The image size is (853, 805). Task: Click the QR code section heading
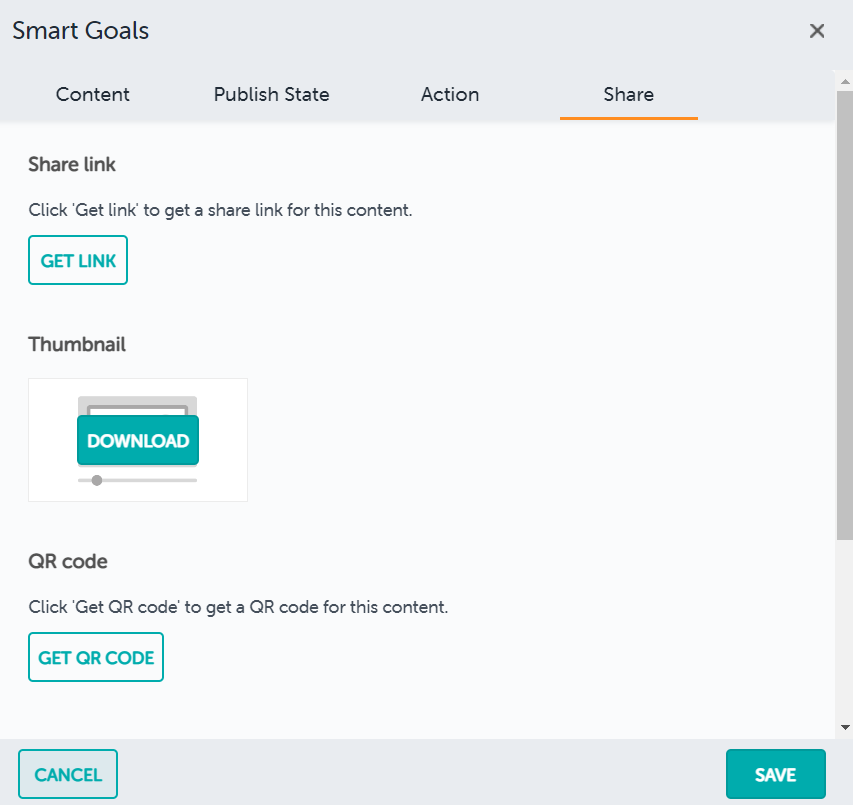68,561
